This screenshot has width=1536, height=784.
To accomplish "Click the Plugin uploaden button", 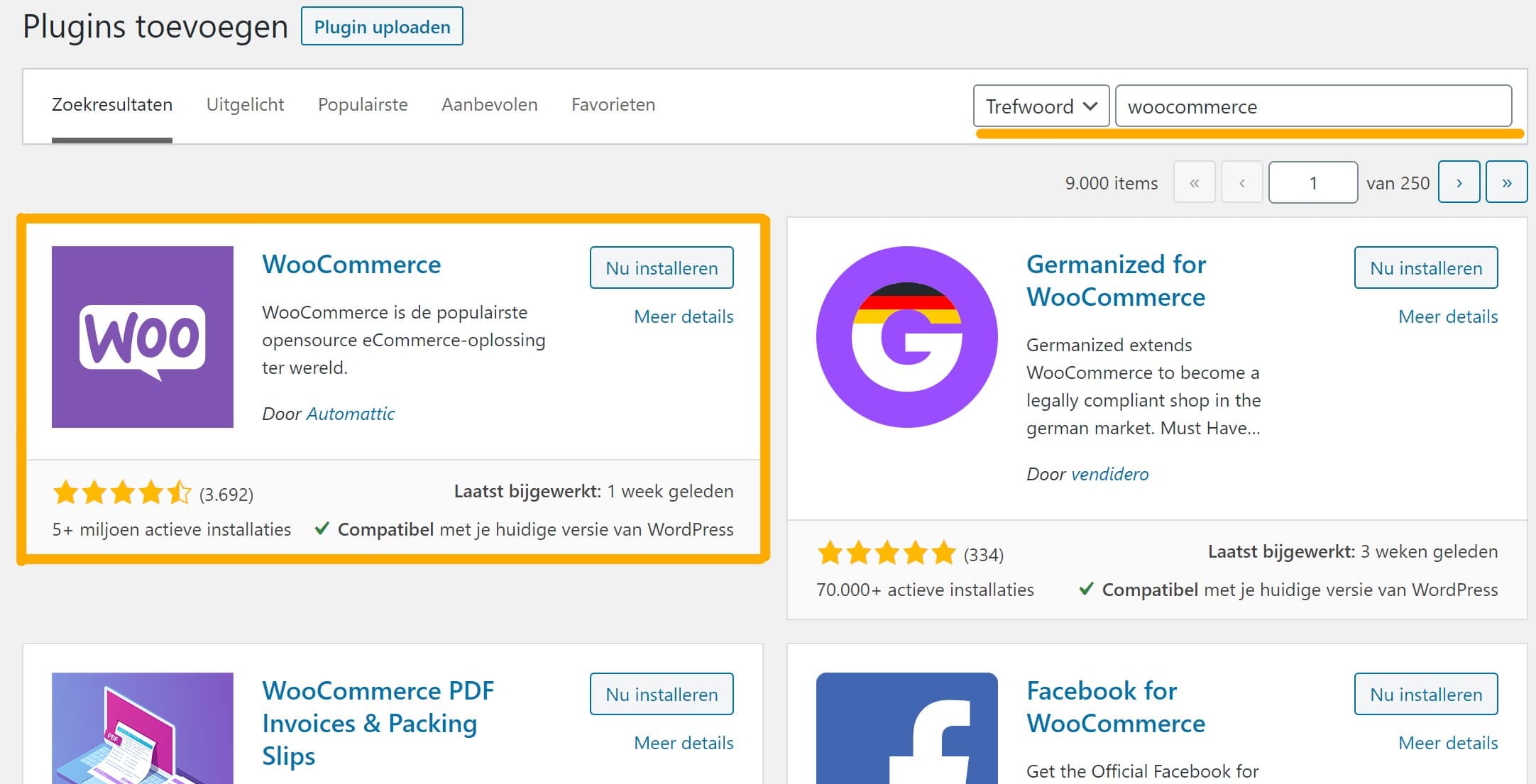I will point(382,26).
